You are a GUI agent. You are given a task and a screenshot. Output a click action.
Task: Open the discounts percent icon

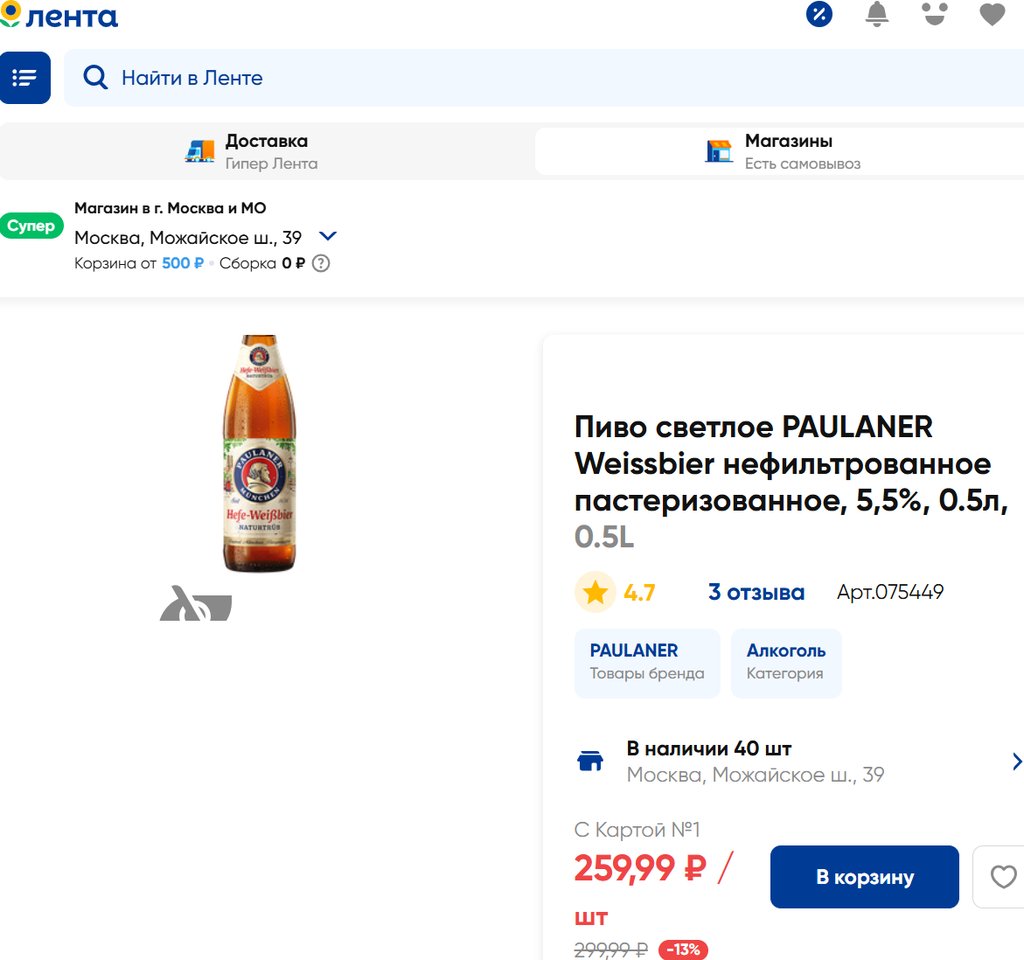click(x=819, y=14)
